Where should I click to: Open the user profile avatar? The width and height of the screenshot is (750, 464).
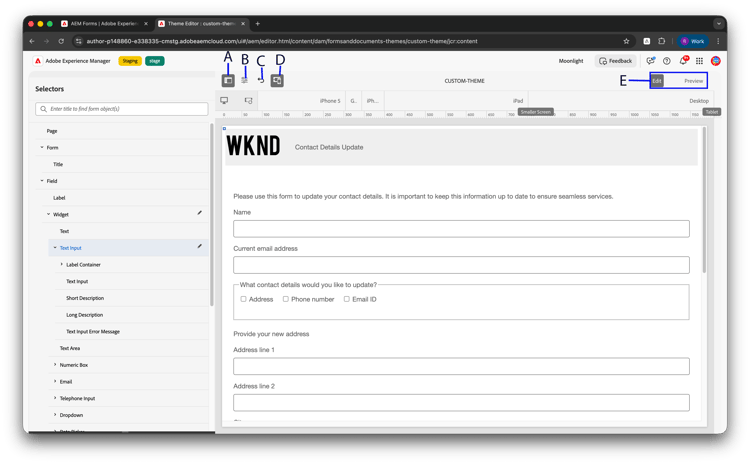(x=716, y=61)
